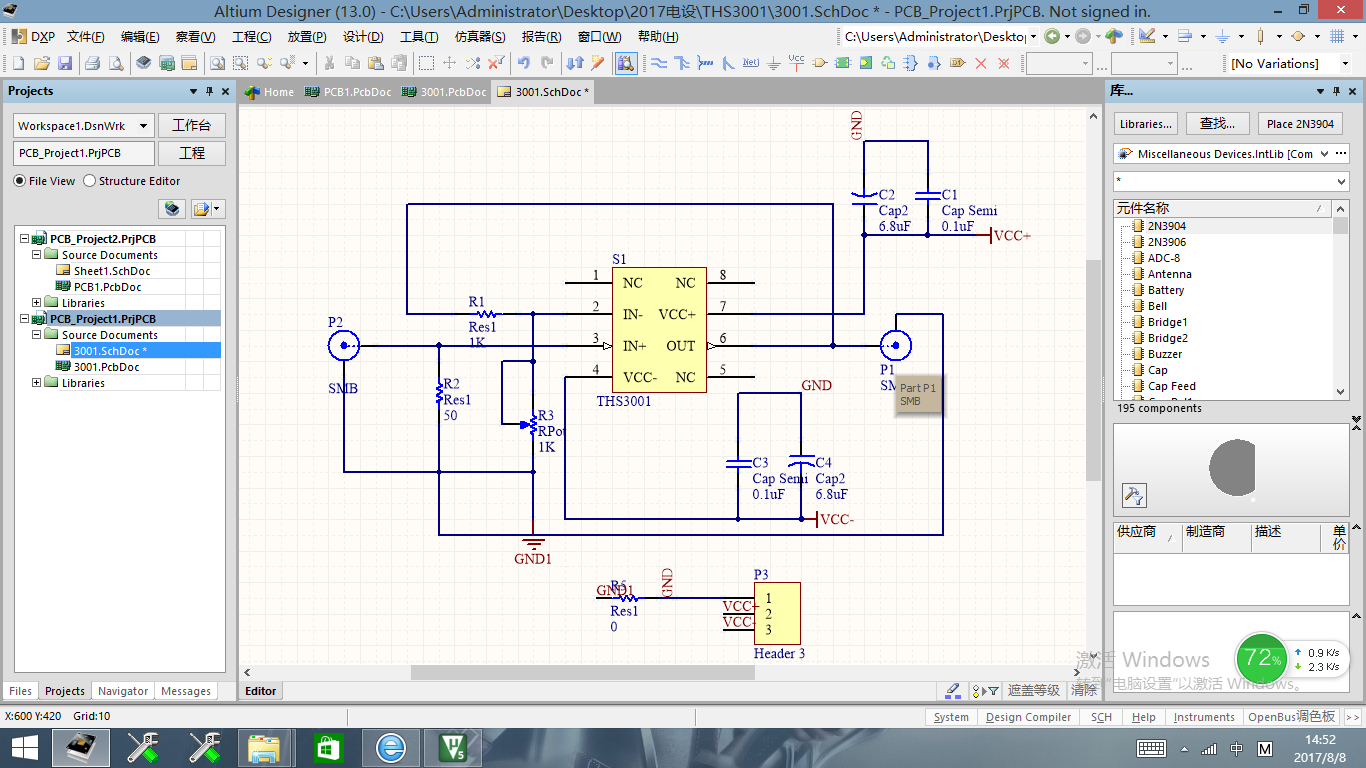1366x768 pixels.
Task: Open the 设计(D) menu
Action: [362, 37]
